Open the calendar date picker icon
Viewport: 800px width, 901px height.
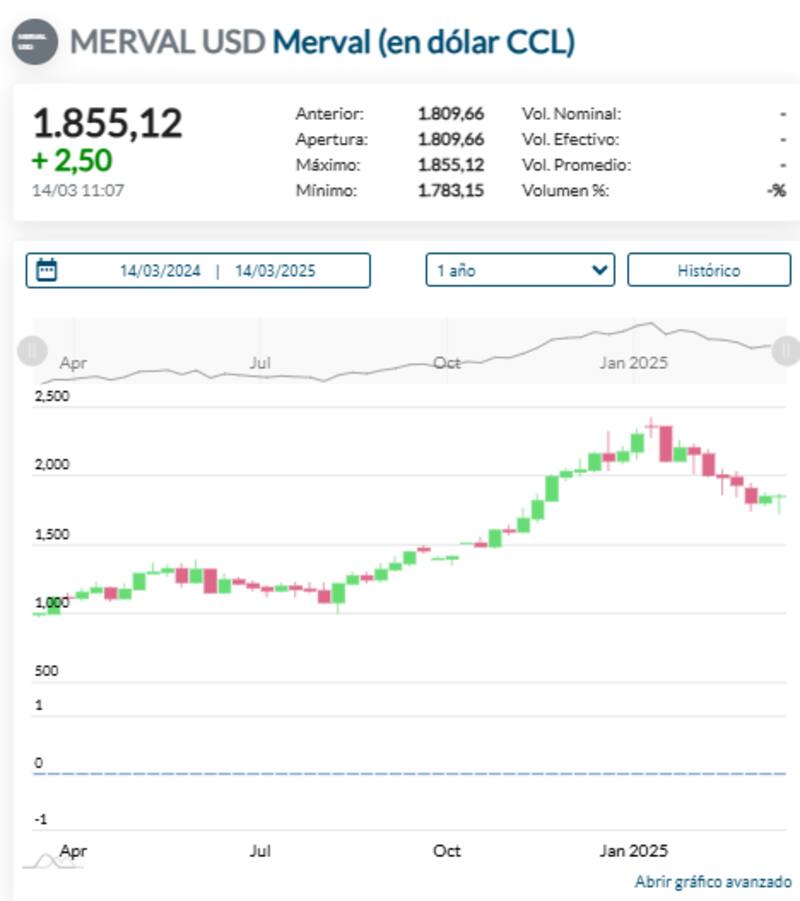(x=47, y=270)
